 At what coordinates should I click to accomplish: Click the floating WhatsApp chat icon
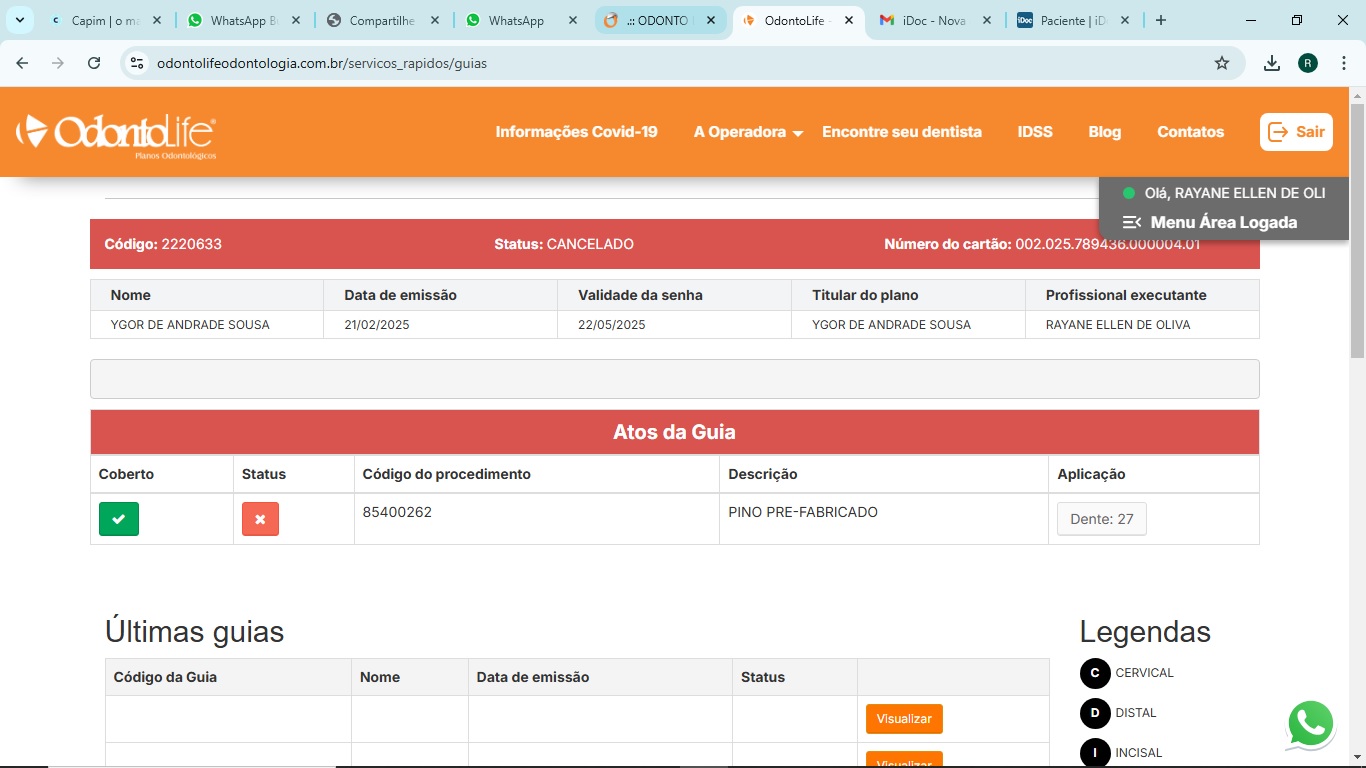click(1310, 724)
